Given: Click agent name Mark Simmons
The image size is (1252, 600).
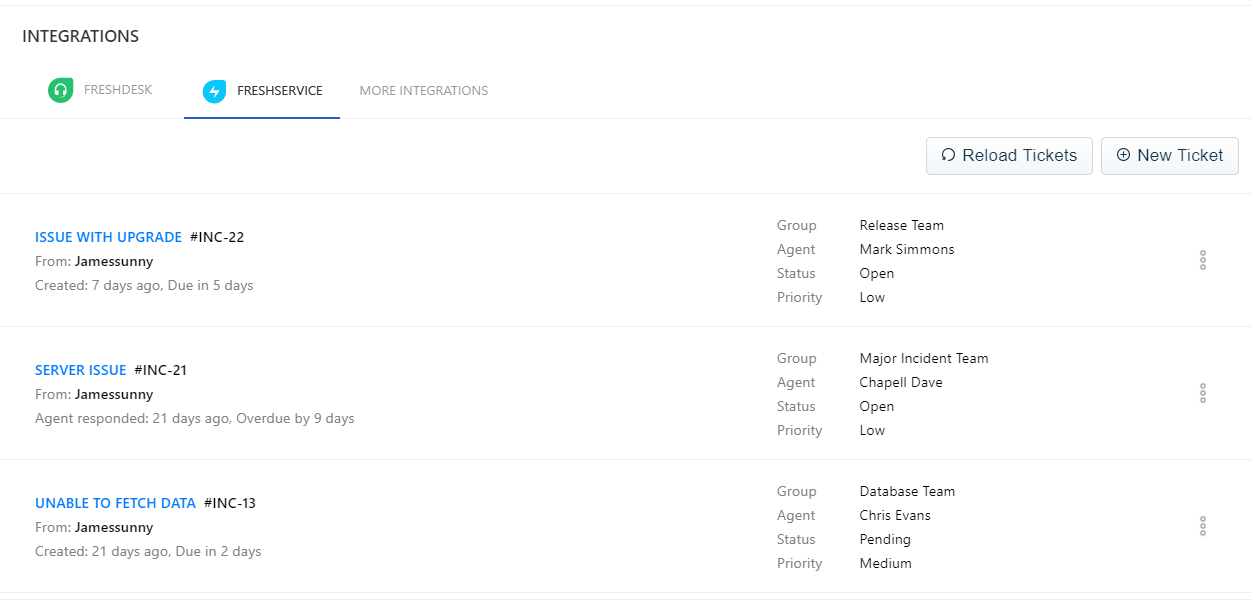Looking at the screenshot, I should pos(906,249).
